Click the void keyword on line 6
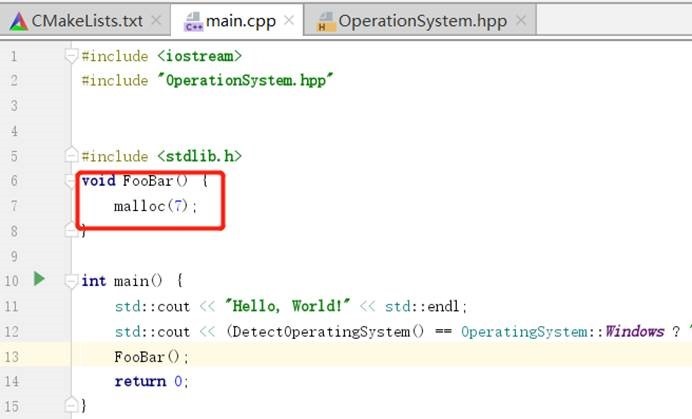This screenshot has height=419, width=692. pos(99,181)
